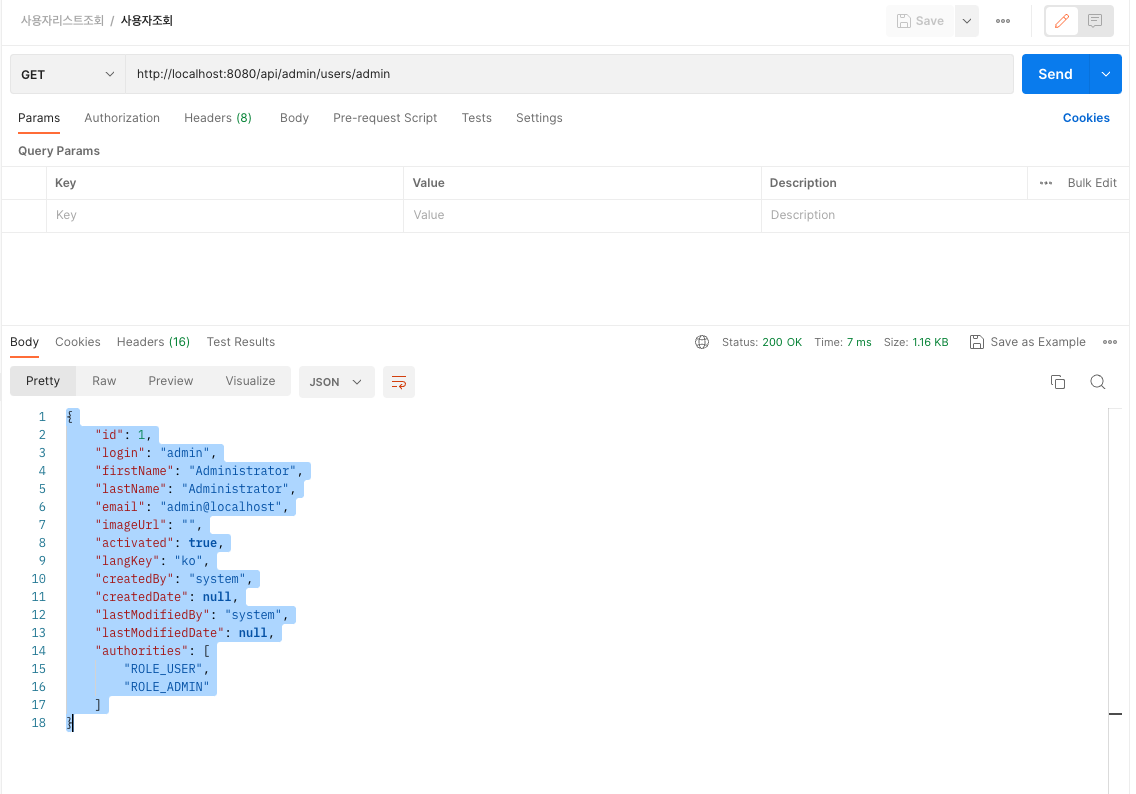The height and width of the screenshot is (794, 1136).
Task: Click the Status 200 OK text
Action: (761, 342)
